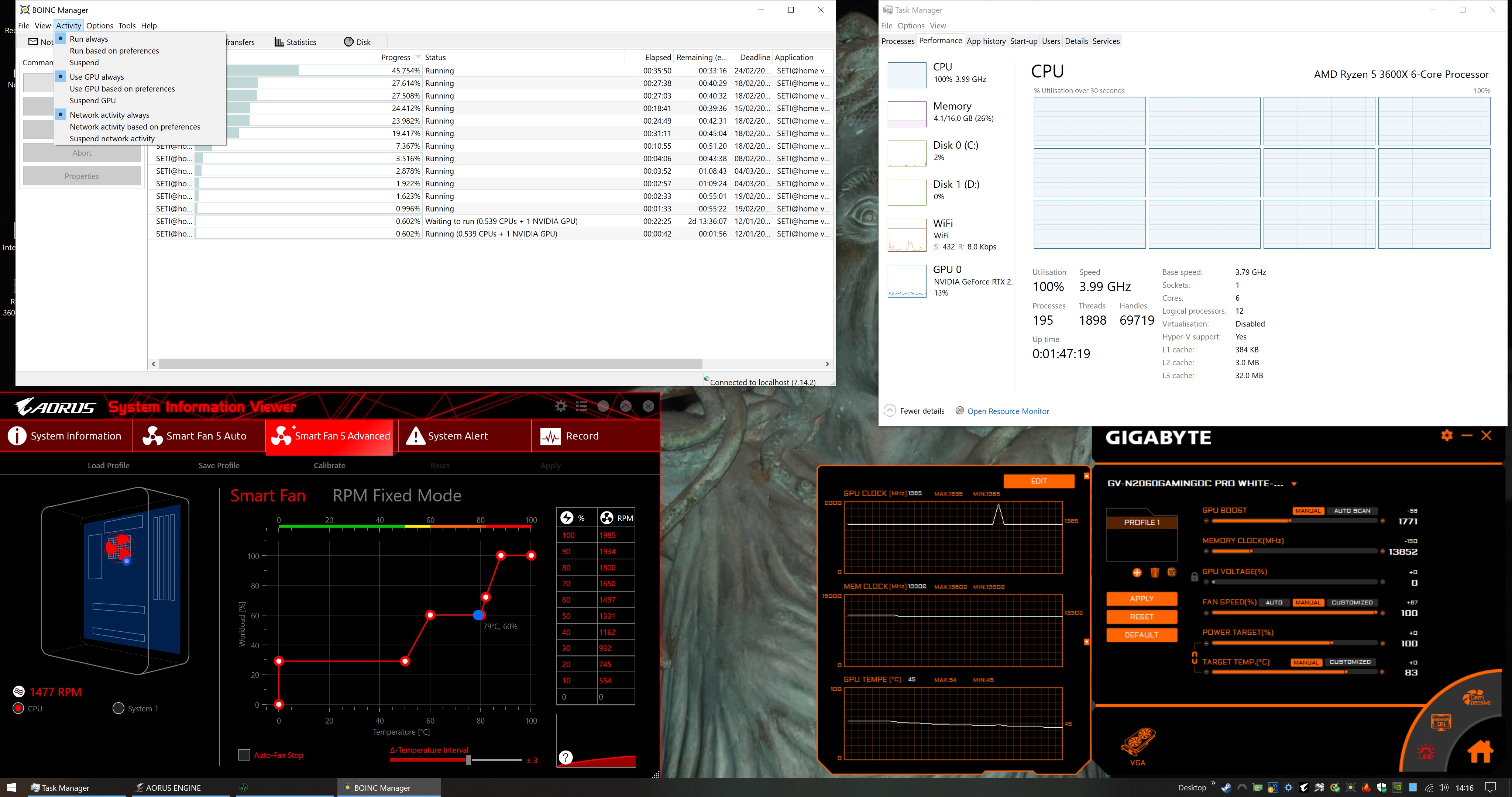Switch to the Disk tab in BOINC
Screen dimensions: 1512x797
357,42
